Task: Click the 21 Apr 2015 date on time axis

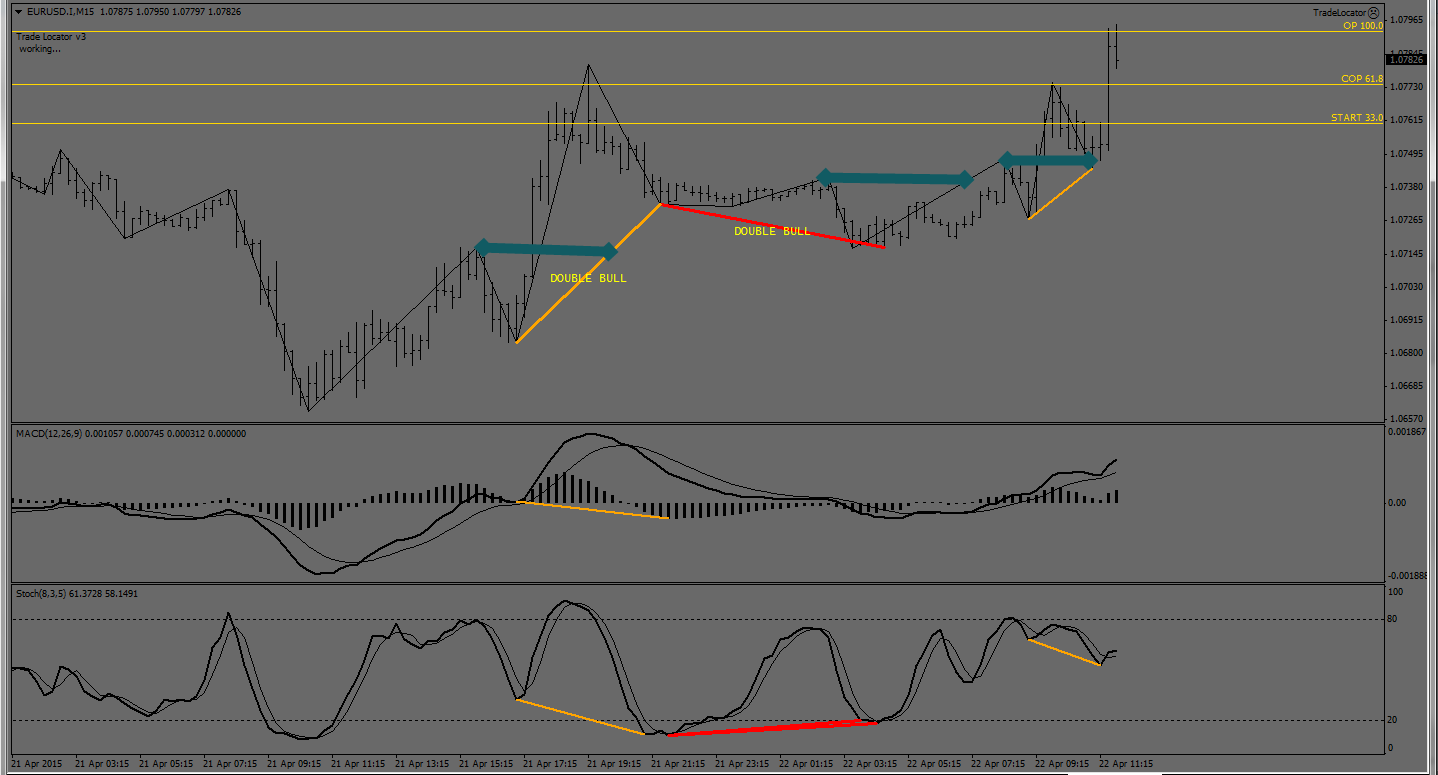Action: (x=38, y=764)
